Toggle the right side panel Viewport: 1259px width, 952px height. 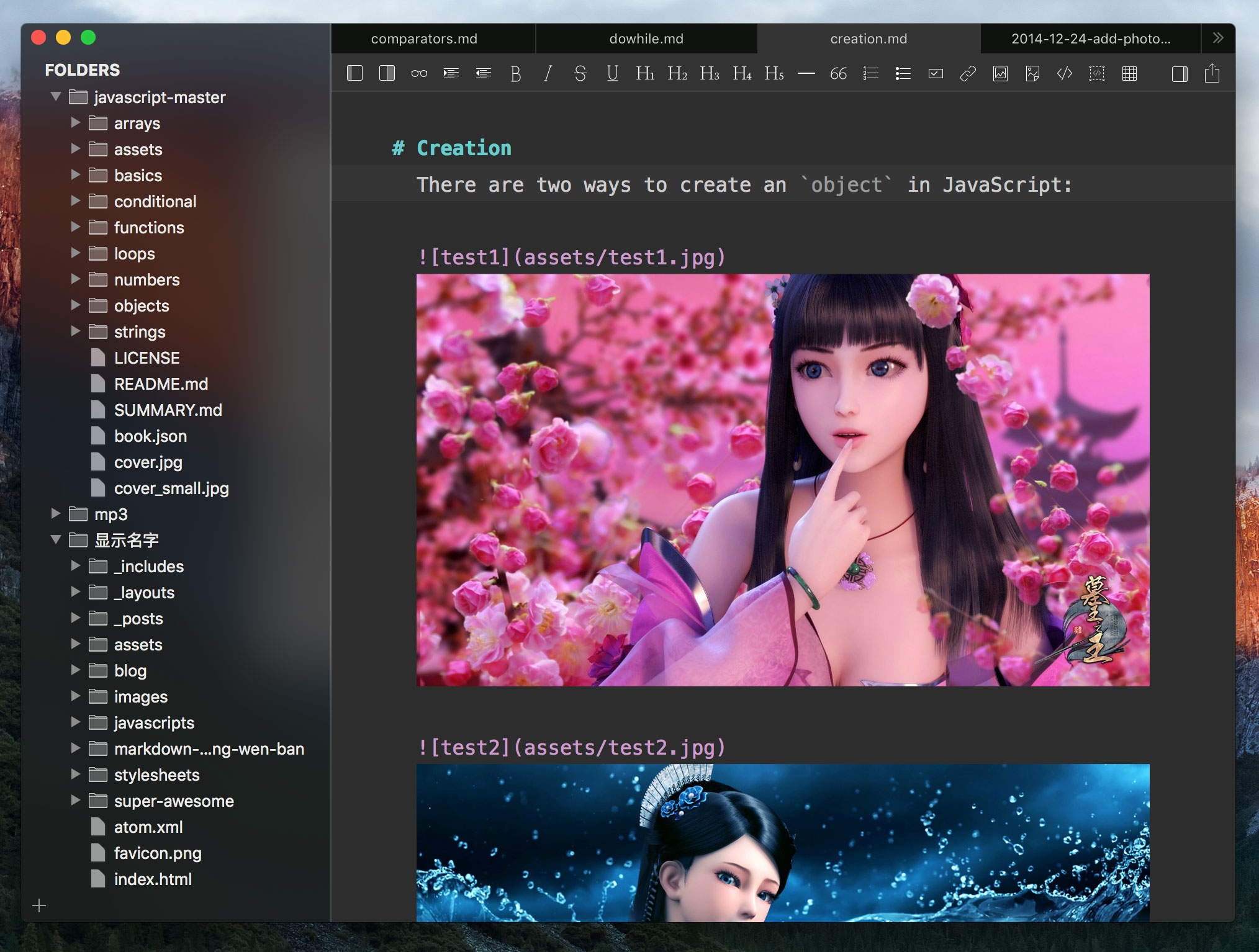click(x=1179, y=74)
